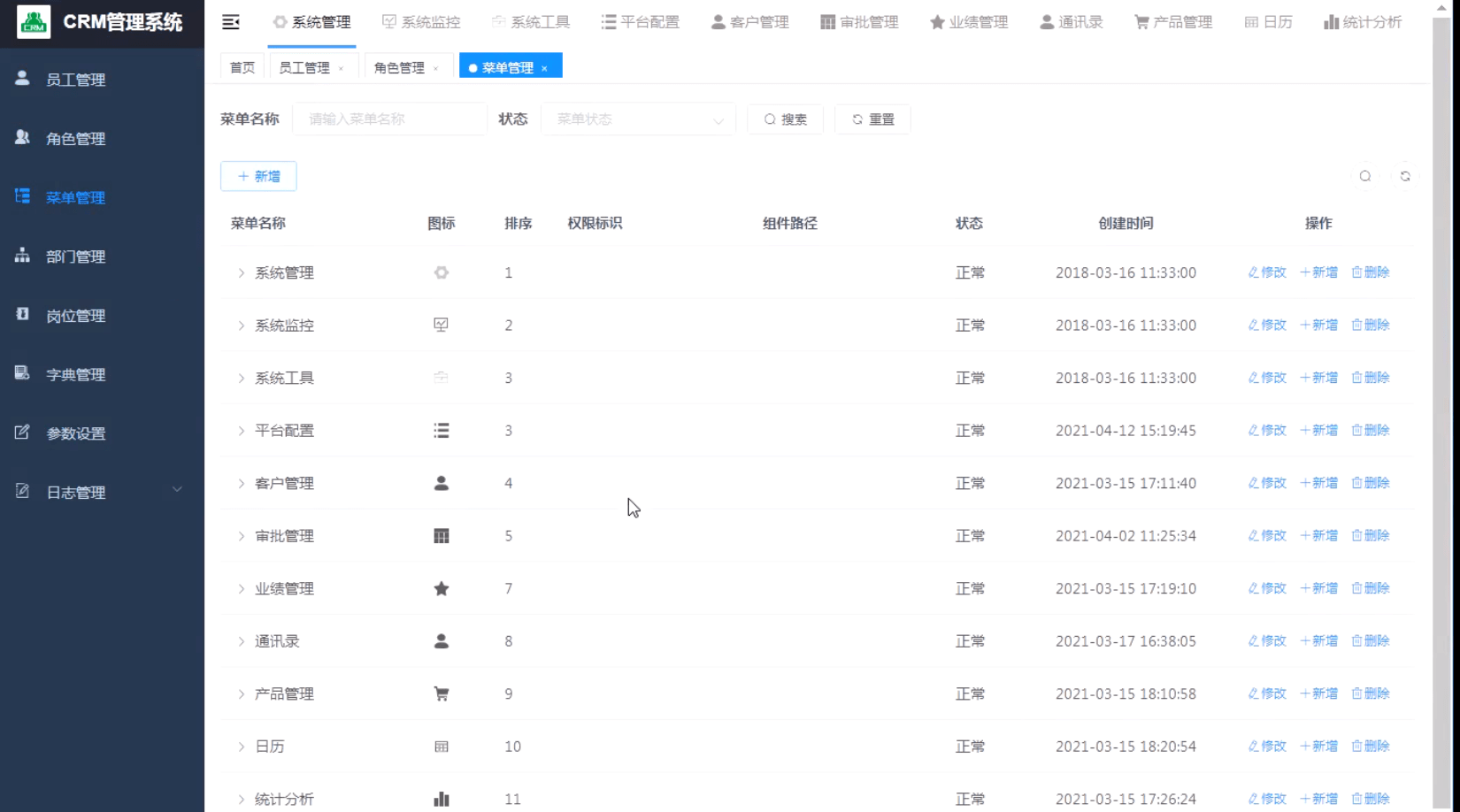Viewport: 1460px width, 812px height.
Task: Expand the 系统监控 row
Action: 241,326
